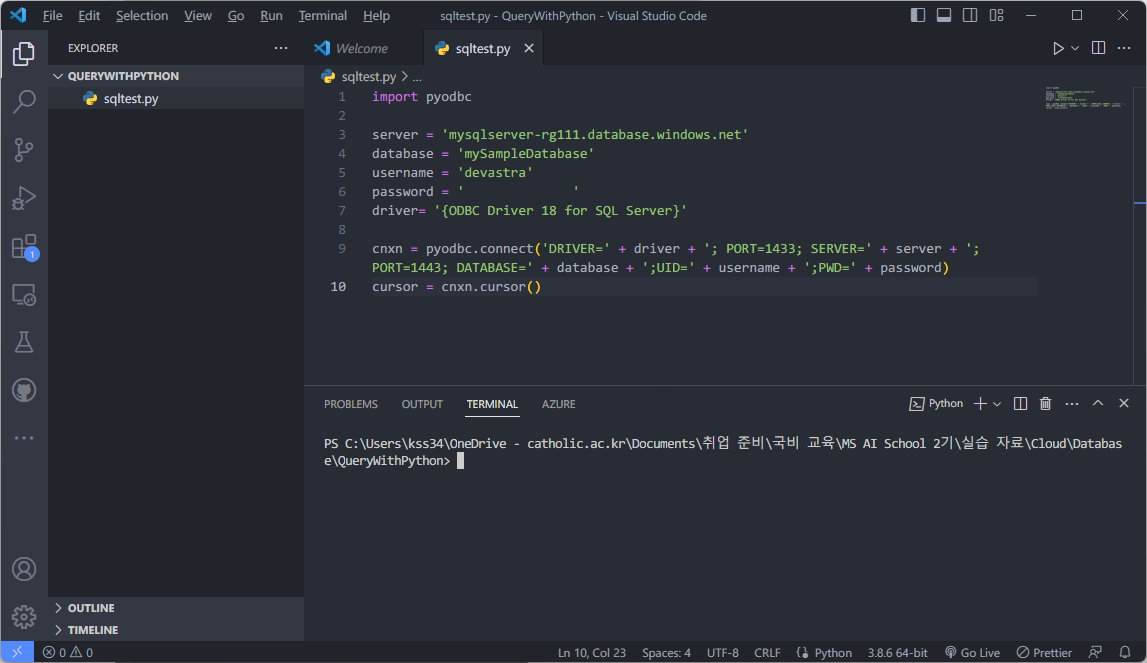This screenshot has width=1147, height=663.
Task: Open the Terminal menu
Action: 323,15
